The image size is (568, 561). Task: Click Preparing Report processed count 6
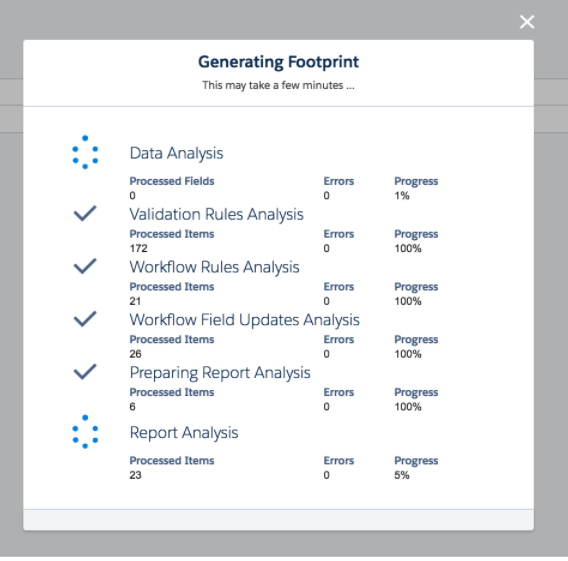[x=133, y=407]
